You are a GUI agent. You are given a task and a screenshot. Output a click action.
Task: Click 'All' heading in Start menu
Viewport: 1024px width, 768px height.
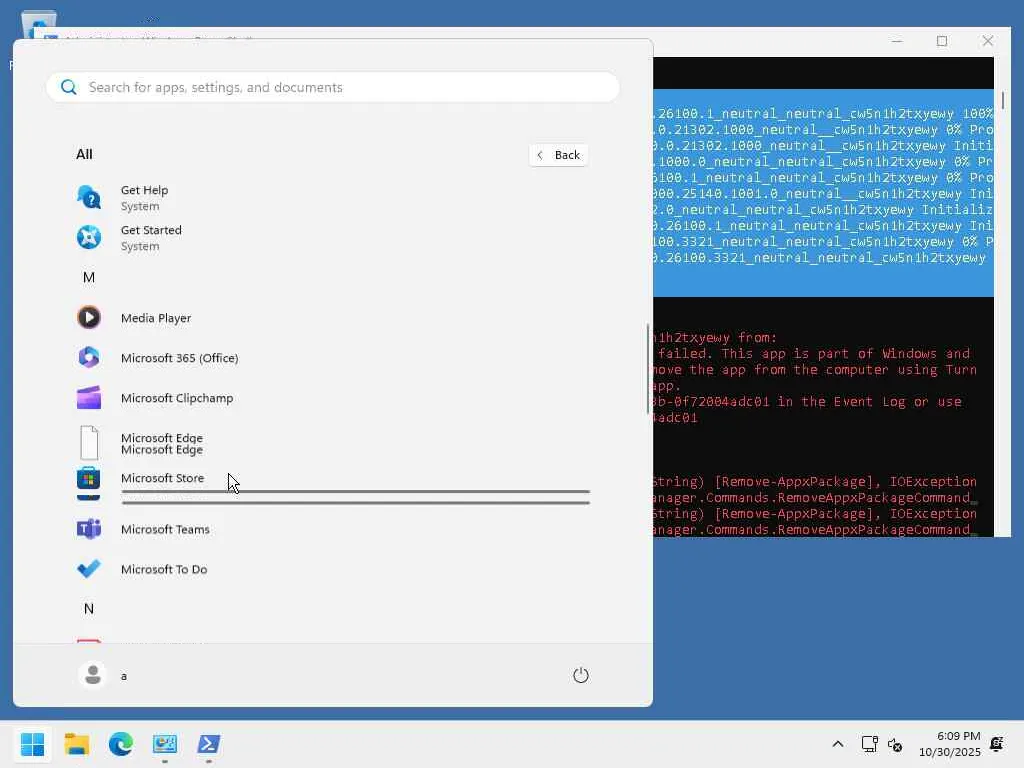pyautogui.click(x=84, y=154)
